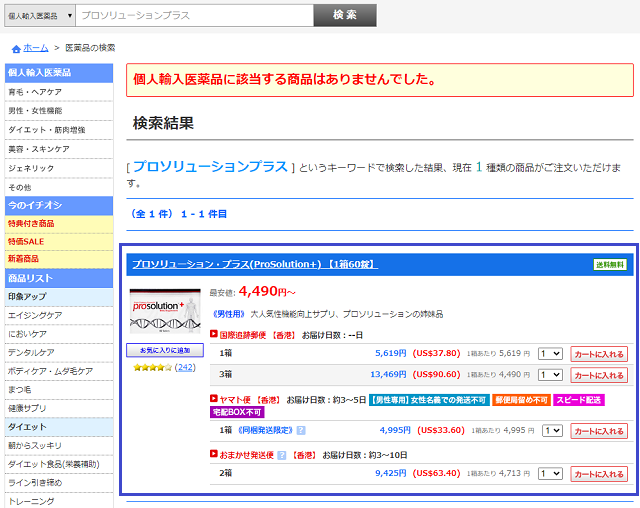Click the 9,425円 price text
Image resolution: width=640 pixels, height=508 pixels.
[391, 473]
